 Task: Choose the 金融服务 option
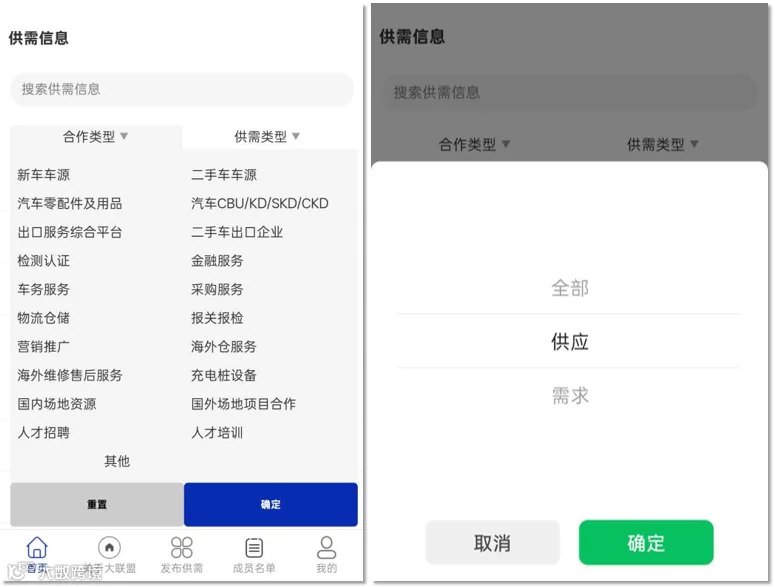pyautogui.click(x=217, y=261)
